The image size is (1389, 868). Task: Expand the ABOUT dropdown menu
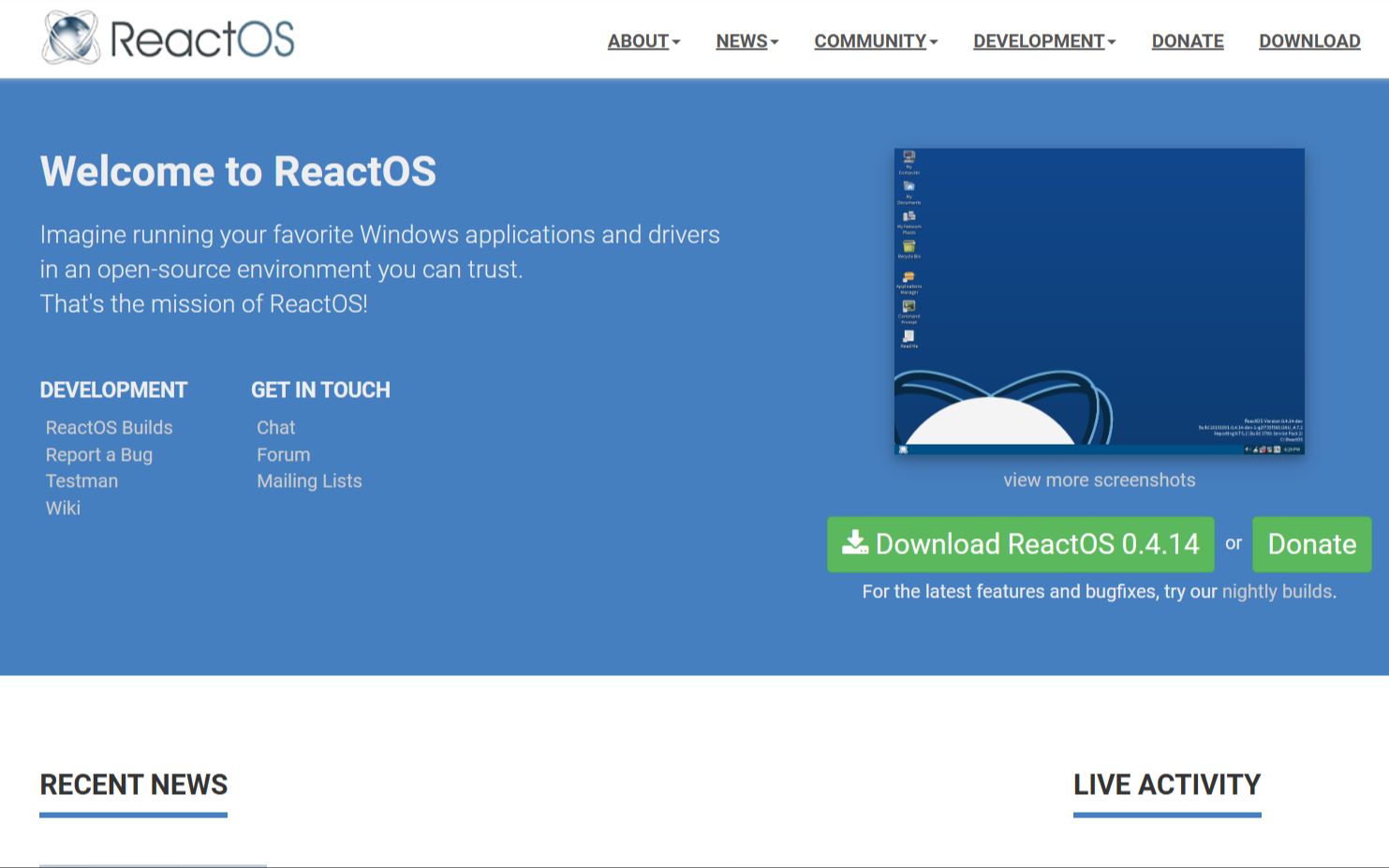point(643,41)
